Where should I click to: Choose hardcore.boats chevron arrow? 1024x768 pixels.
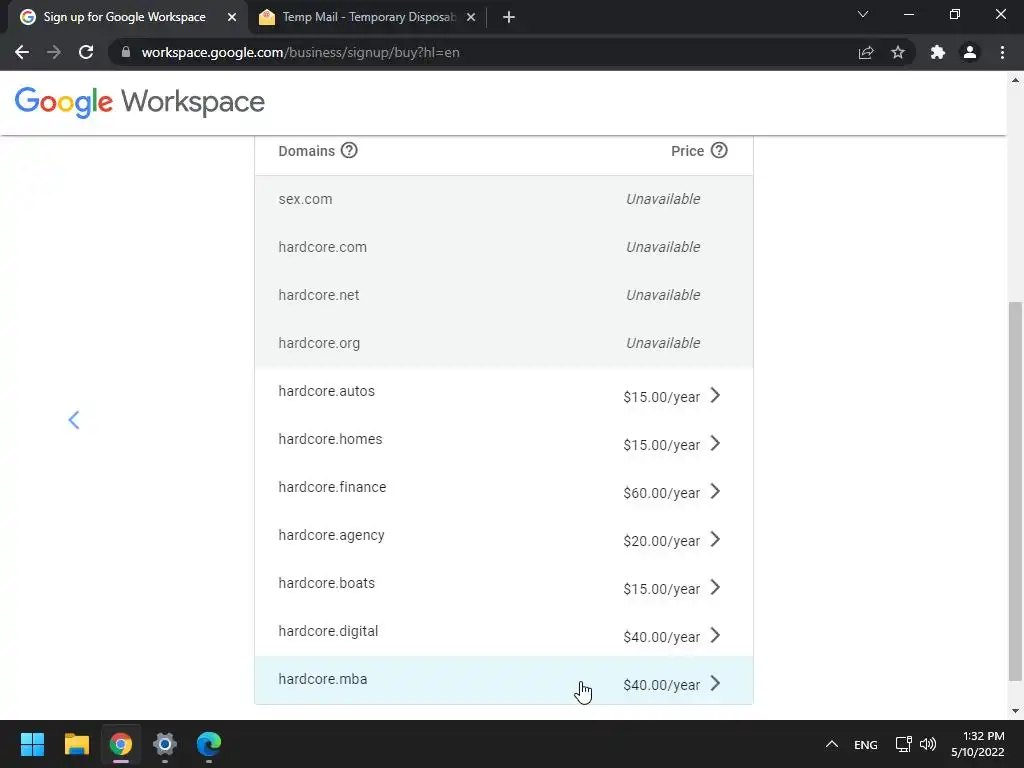point(715,587)
